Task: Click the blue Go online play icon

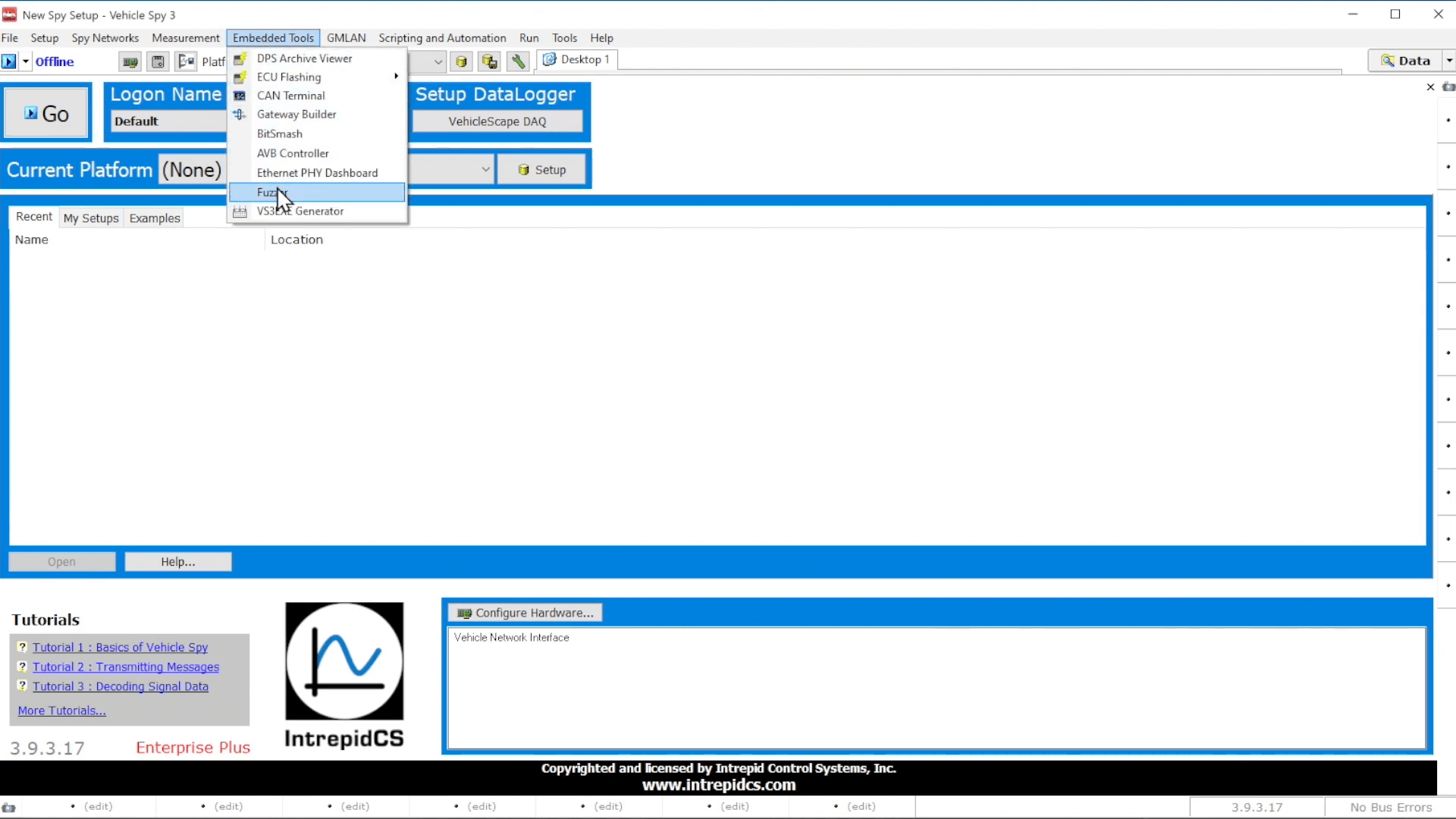Action: [x=8, y=61]
